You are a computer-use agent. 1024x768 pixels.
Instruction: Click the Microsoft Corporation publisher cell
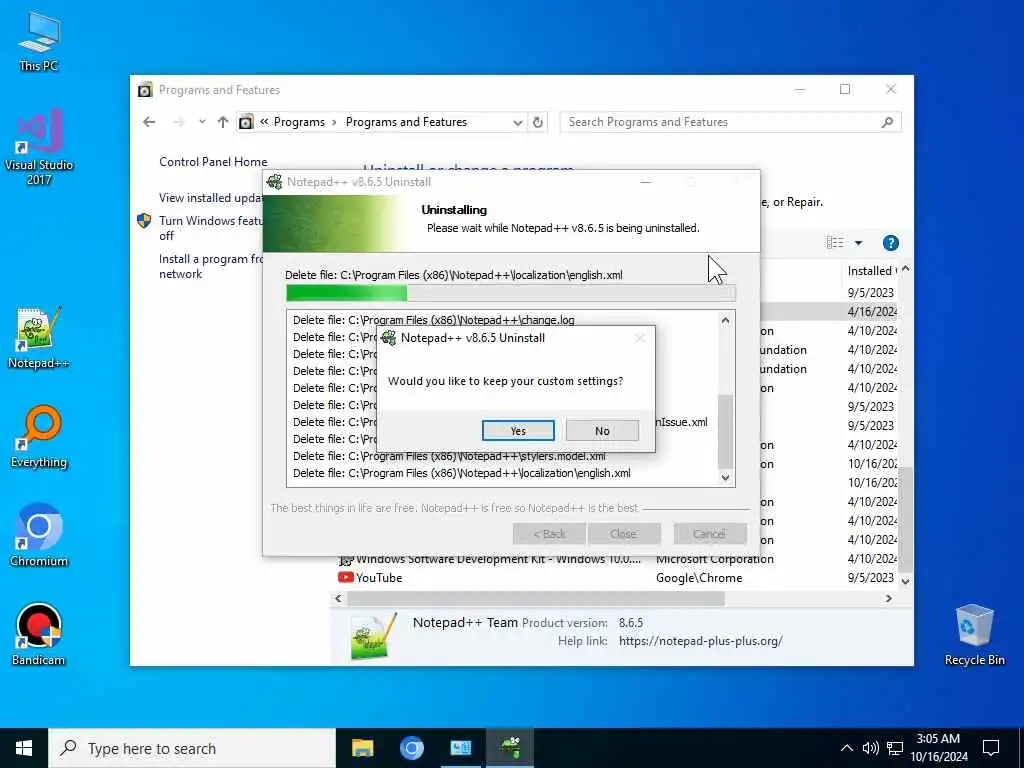714,559
